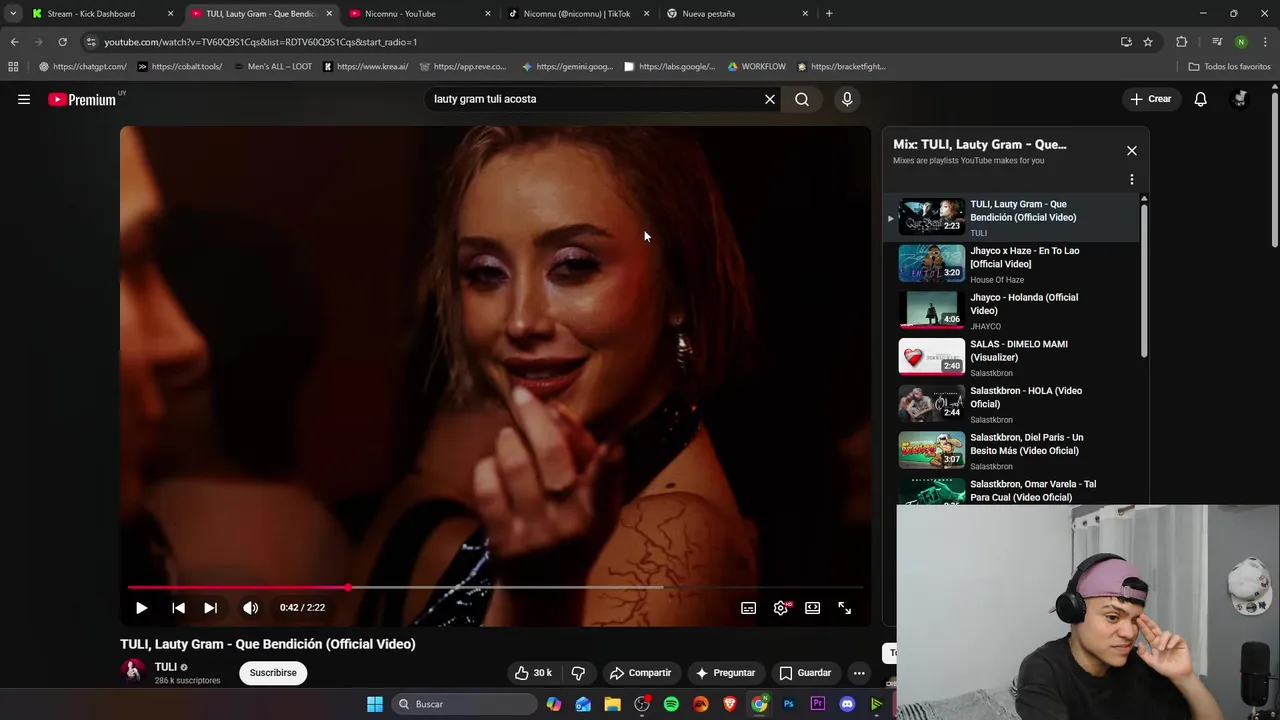Open YouTube account avatar menu
The height and width of the screenshot is (720, 1280).
(x=1240, y=99)
